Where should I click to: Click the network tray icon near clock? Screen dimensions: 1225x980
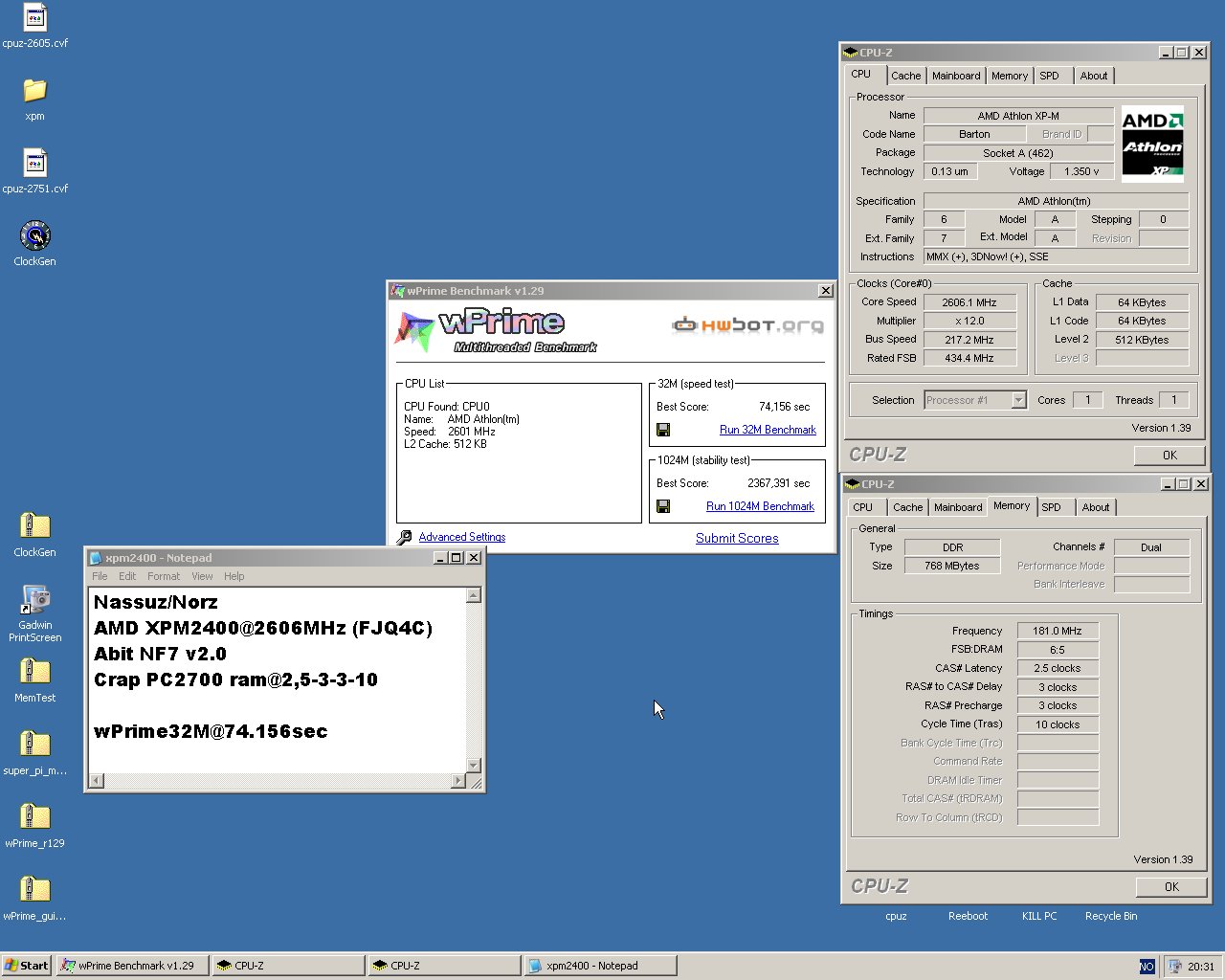1174,967
